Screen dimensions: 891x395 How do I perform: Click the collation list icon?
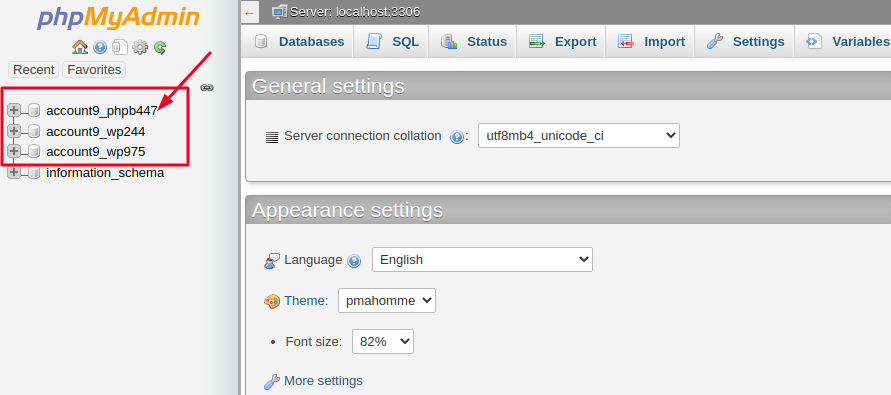coord(272,137)
